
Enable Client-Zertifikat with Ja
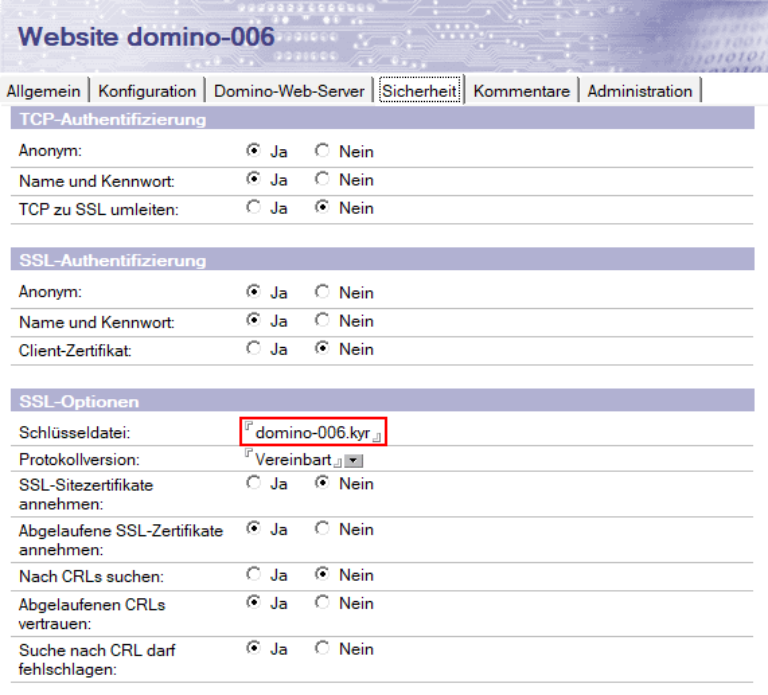[253, 348]
